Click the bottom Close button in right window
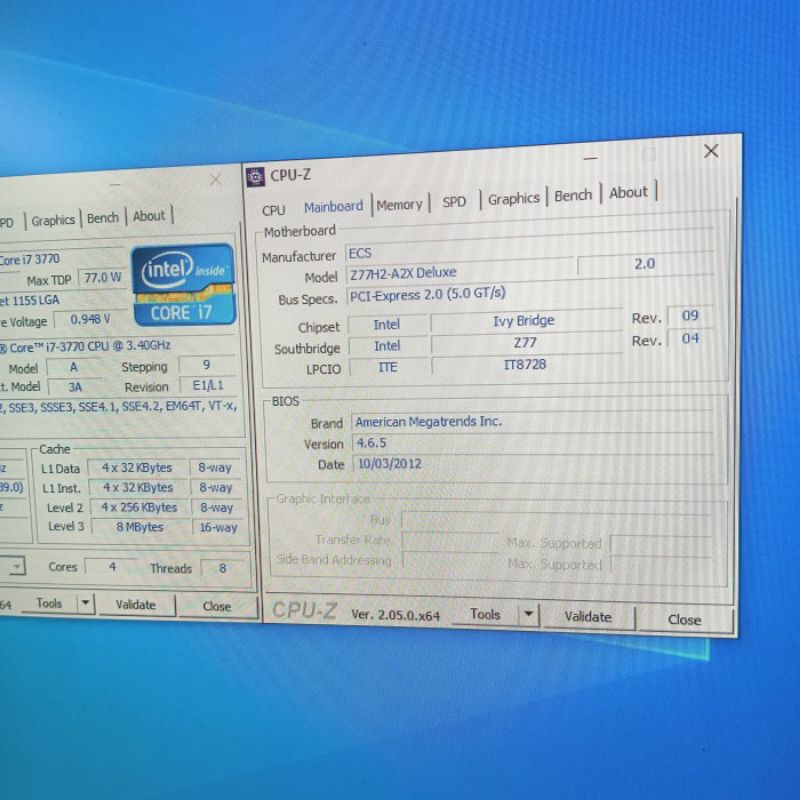 (x=684, y=619)
